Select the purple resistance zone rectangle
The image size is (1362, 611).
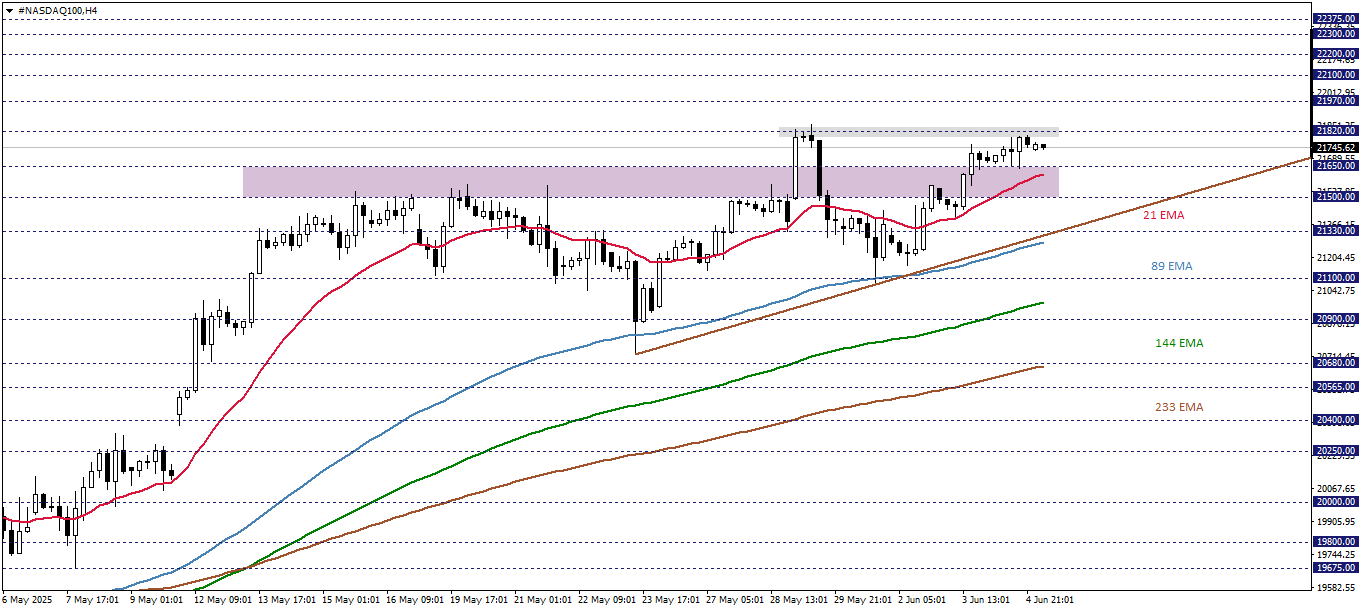click(x=650, y=182)
